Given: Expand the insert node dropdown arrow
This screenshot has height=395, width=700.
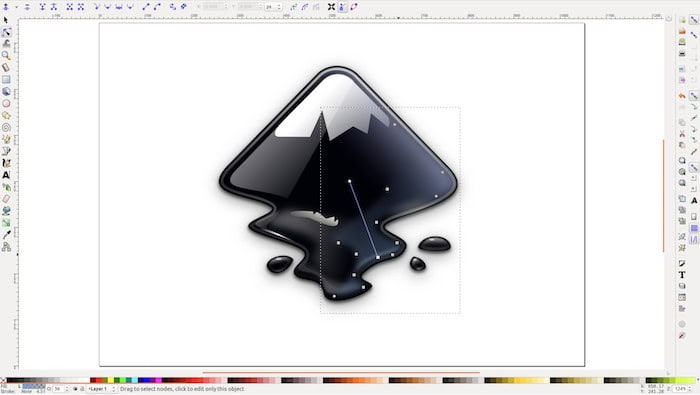Looking at the screenshot, I should [17, 7].
